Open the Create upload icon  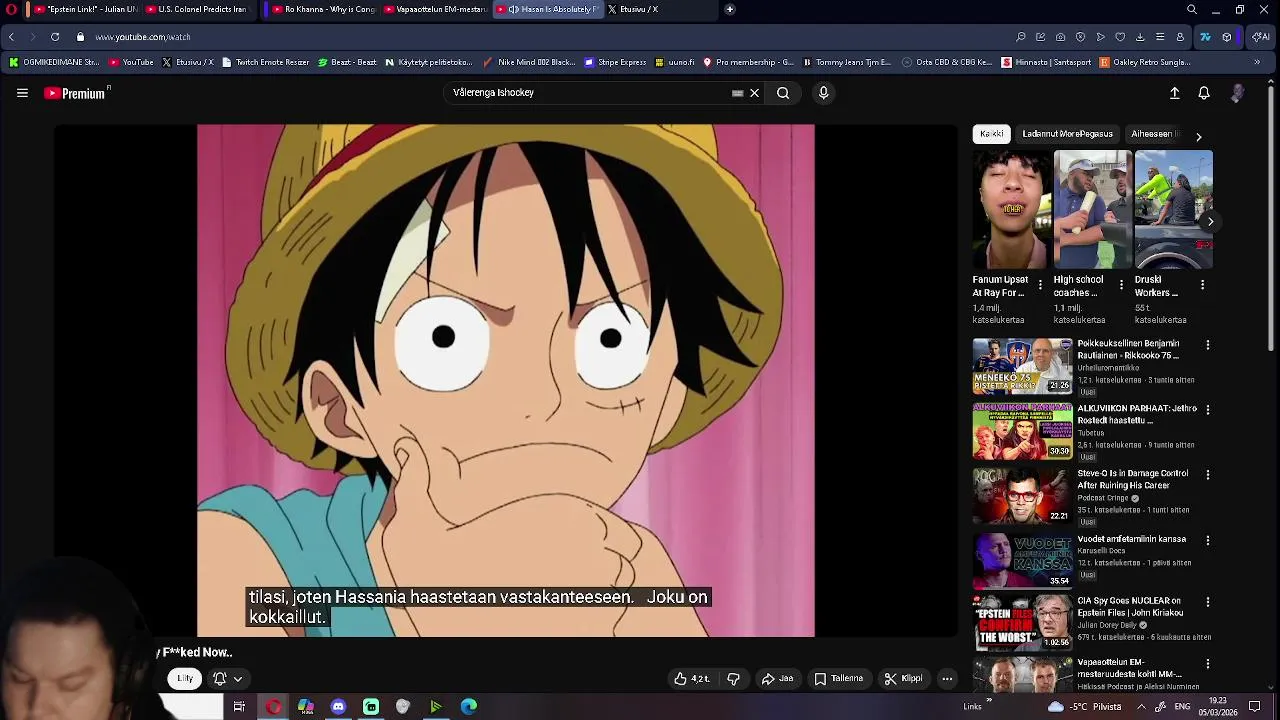click(x=1175, y=93)
